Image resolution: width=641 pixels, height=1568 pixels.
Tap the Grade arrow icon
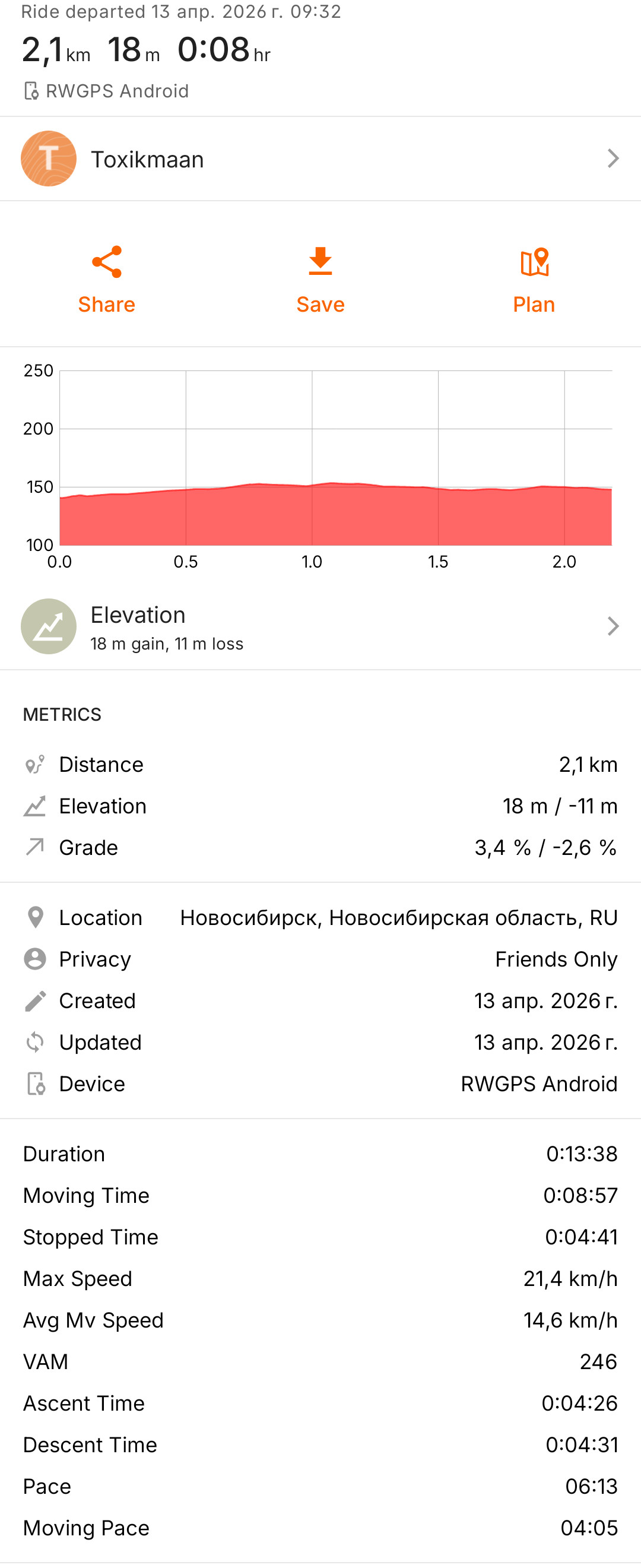click(x=34, y=847)
